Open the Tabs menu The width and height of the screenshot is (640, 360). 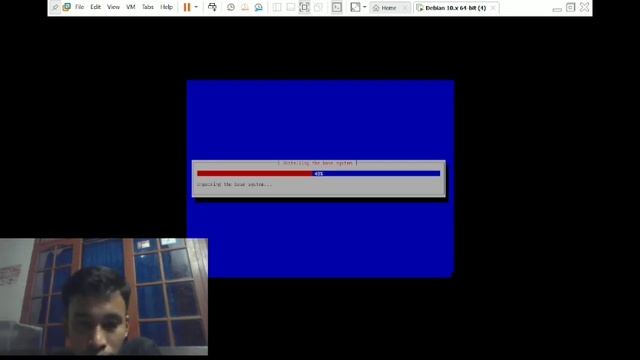pos(148,7)
